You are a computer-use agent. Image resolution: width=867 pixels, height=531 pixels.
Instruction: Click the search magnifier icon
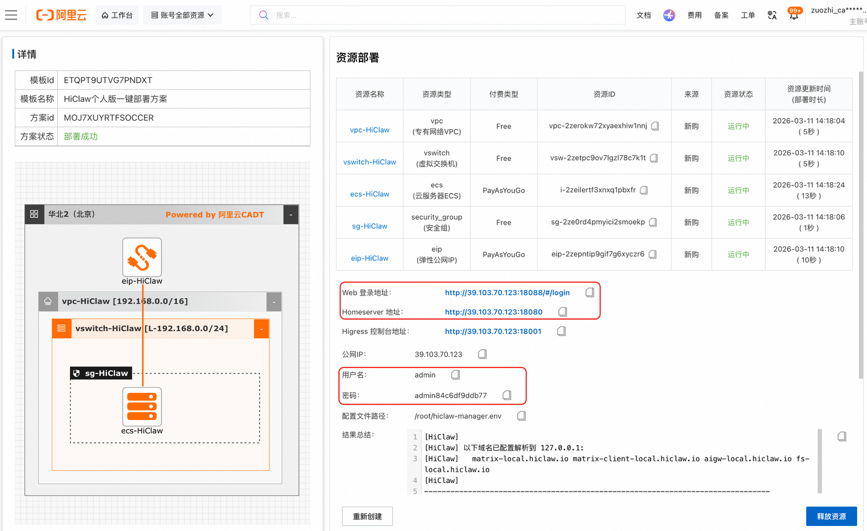(x=264, y=15)
